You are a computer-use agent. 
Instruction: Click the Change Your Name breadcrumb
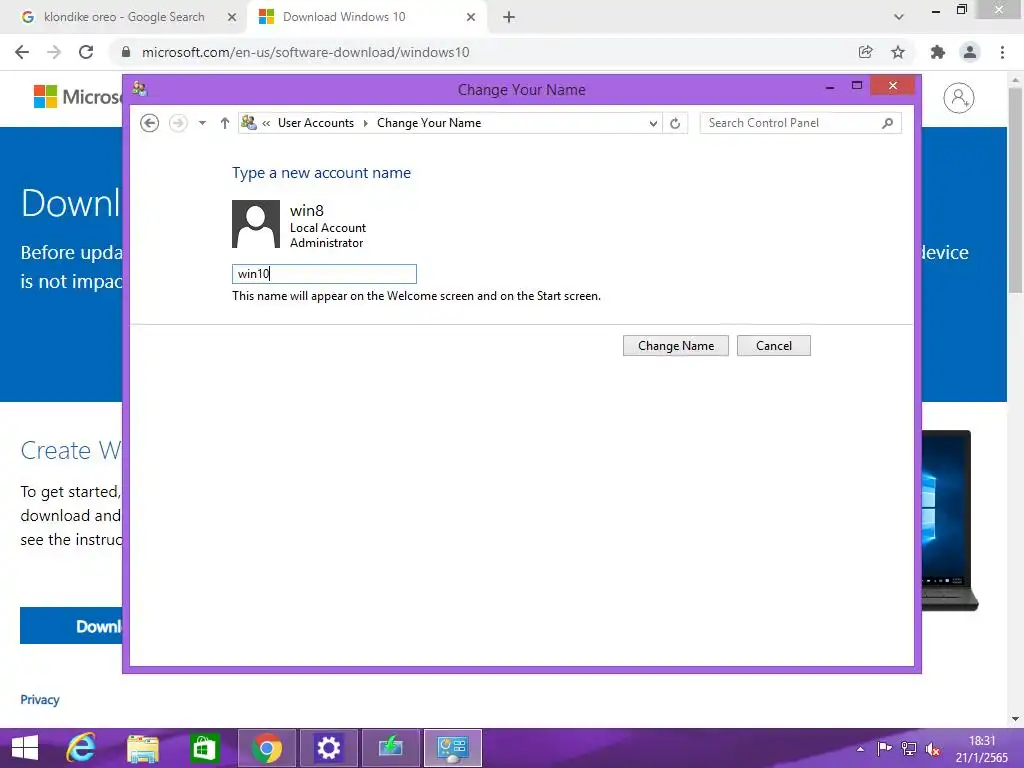pyautogui.click(x=428, y=123)
